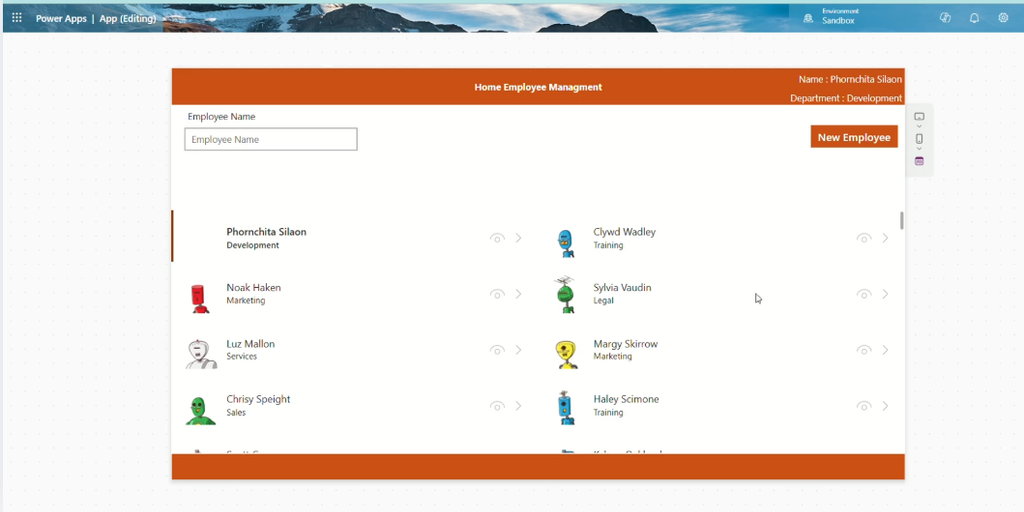Select the tablet preview device icon
The image size is (1024, 512).
(x=919, y=116)
